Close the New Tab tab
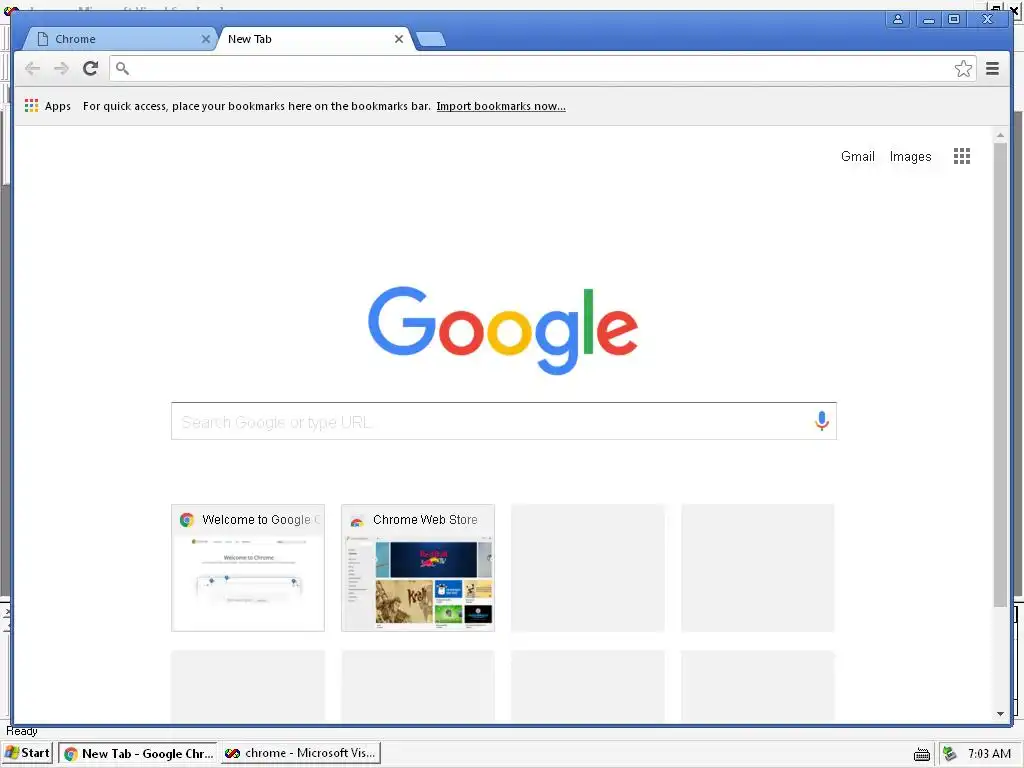This screenshot has height=768, width=1024. tap(398, 39)
